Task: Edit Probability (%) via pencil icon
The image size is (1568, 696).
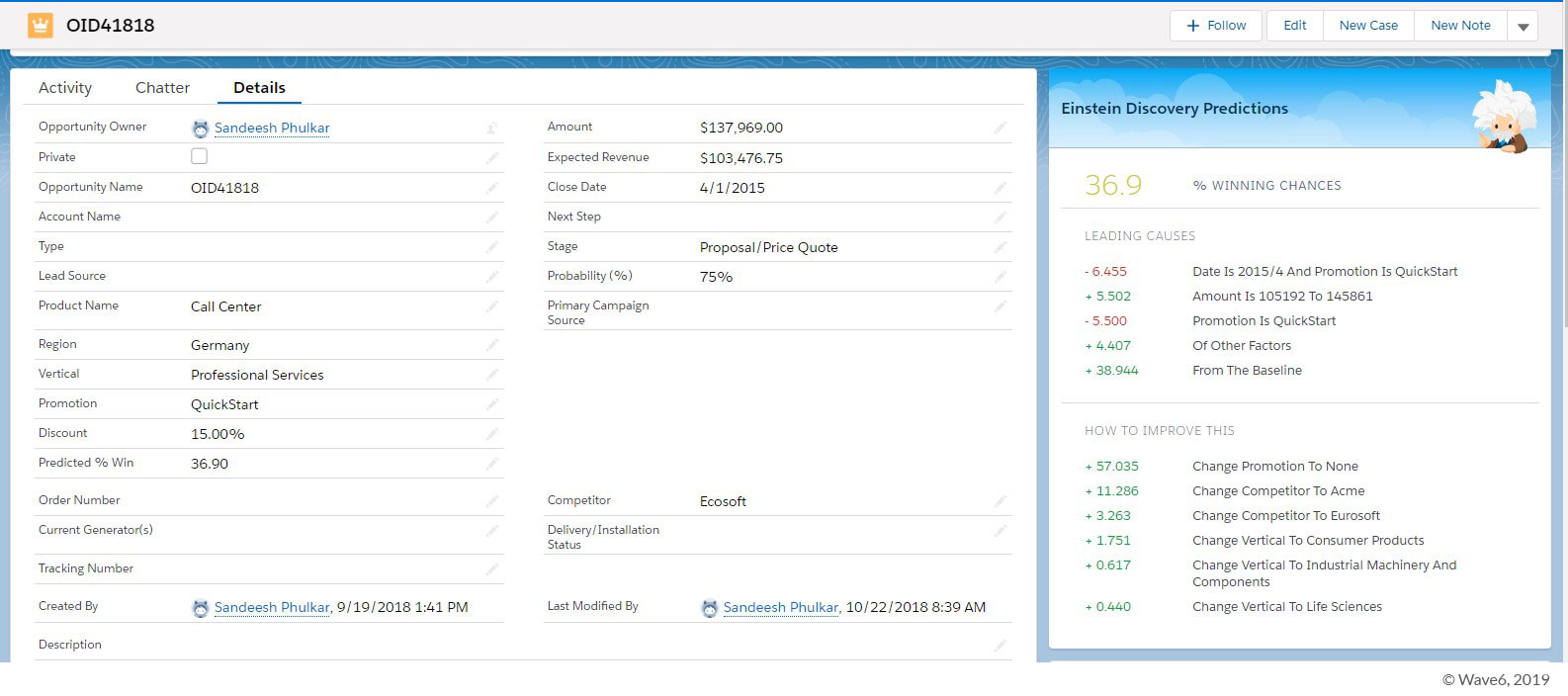Action: pos(1000,277)
